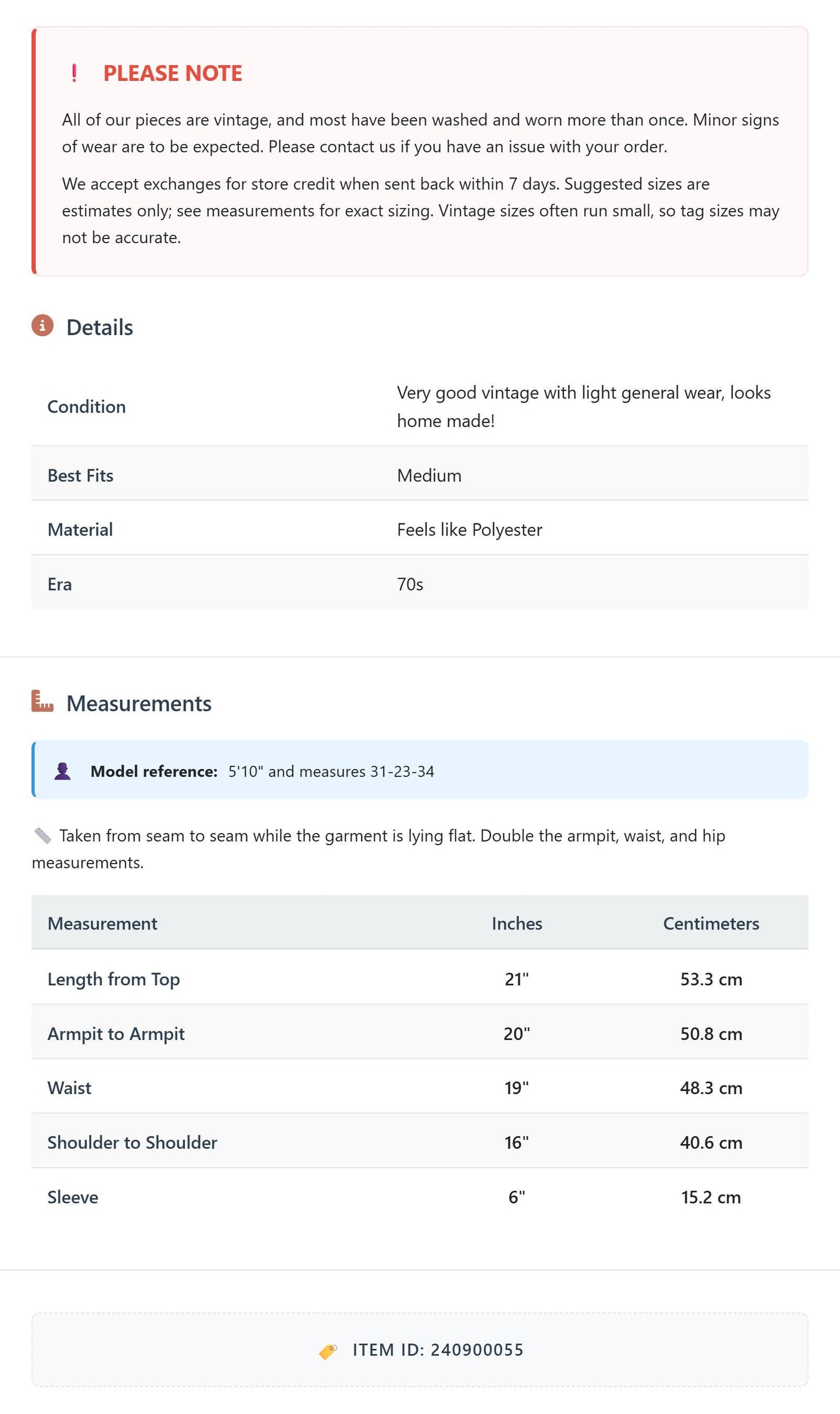This screenshot has width=840, height=1414.
Task: Select the Best Fits Medium value
Action: coord(429,475)
